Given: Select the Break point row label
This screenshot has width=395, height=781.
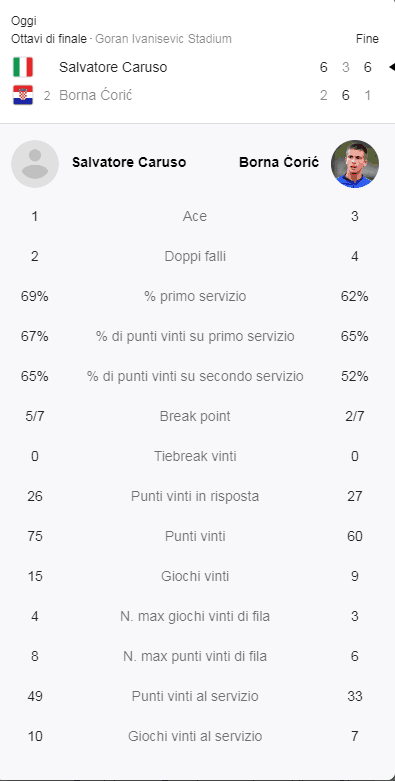Looking at the screenshot, I should [x=195, y=416].
